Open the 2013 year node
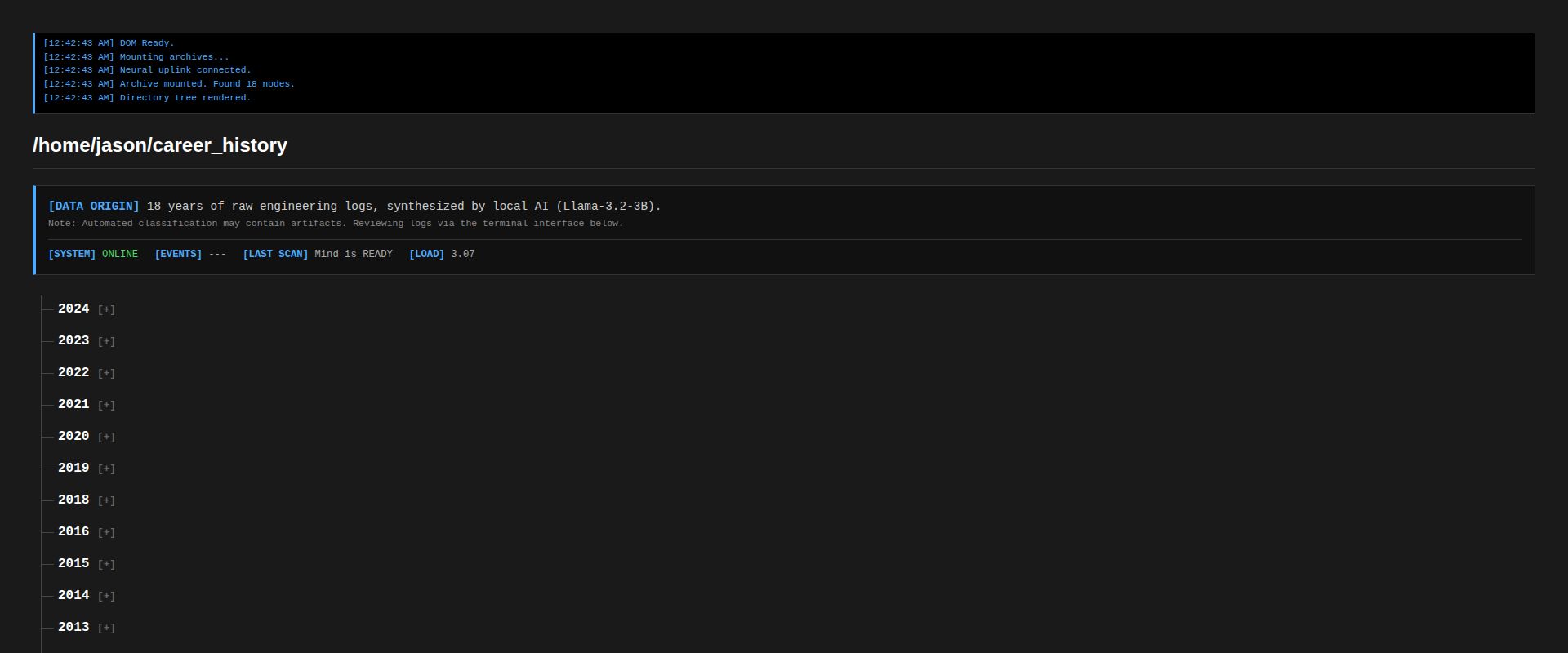 (73, 627)
